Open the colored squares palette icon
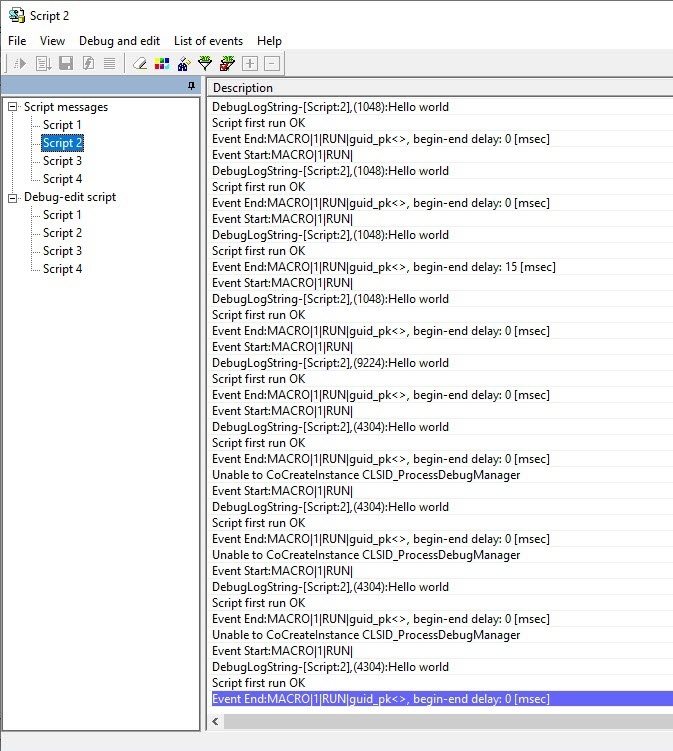 [162, 63]
